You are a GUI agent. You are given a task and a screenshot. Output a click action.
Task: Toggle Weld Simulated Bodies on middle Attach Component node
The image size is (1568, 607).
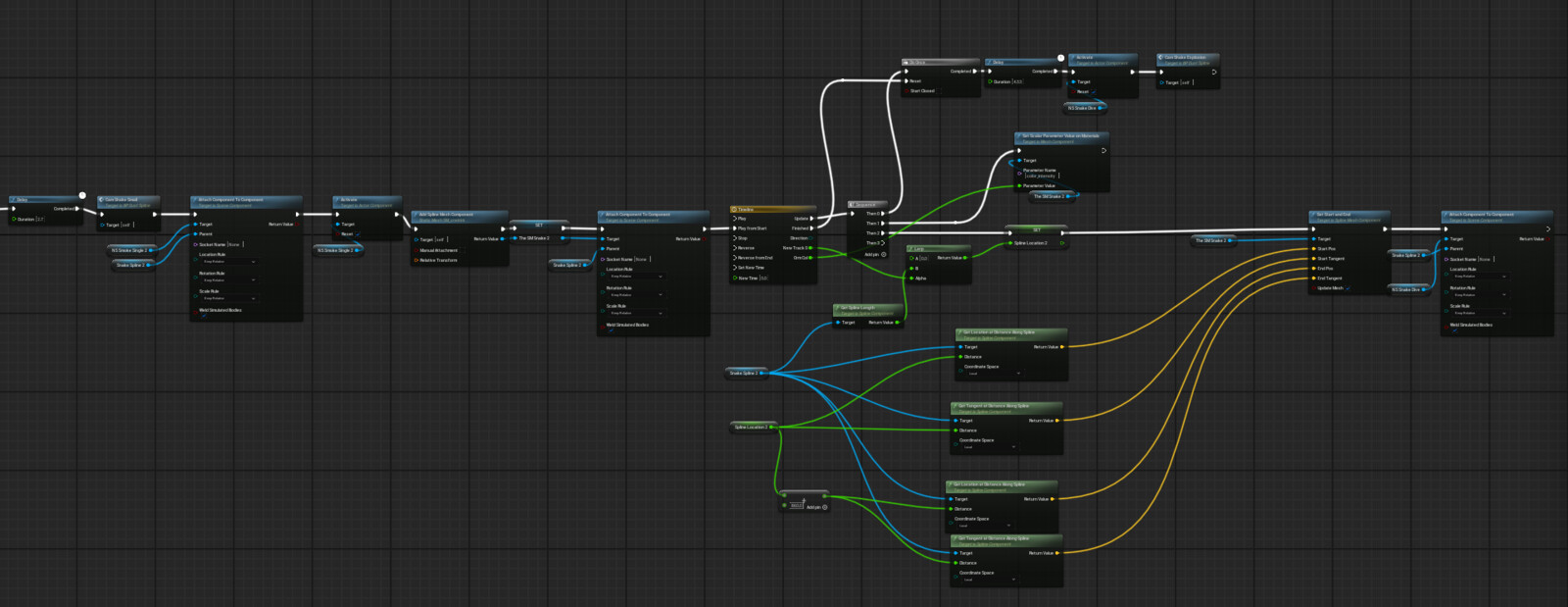pyautogui.click(x=612, y=330)
